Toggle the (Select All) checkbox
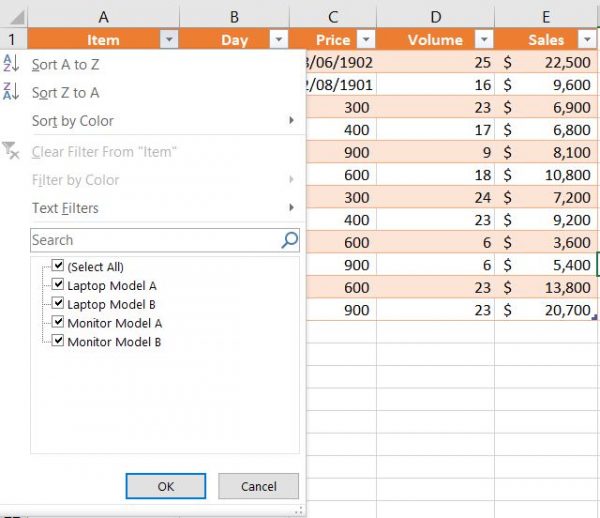600x518 pixels. point(57,266)
